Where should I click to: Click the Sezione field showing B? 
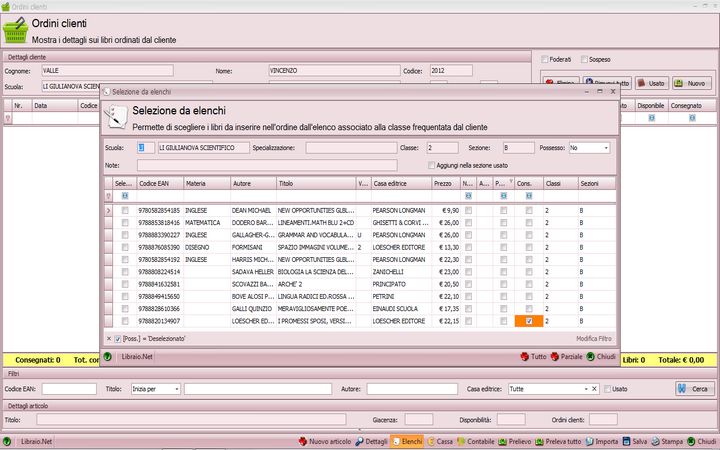518,148
